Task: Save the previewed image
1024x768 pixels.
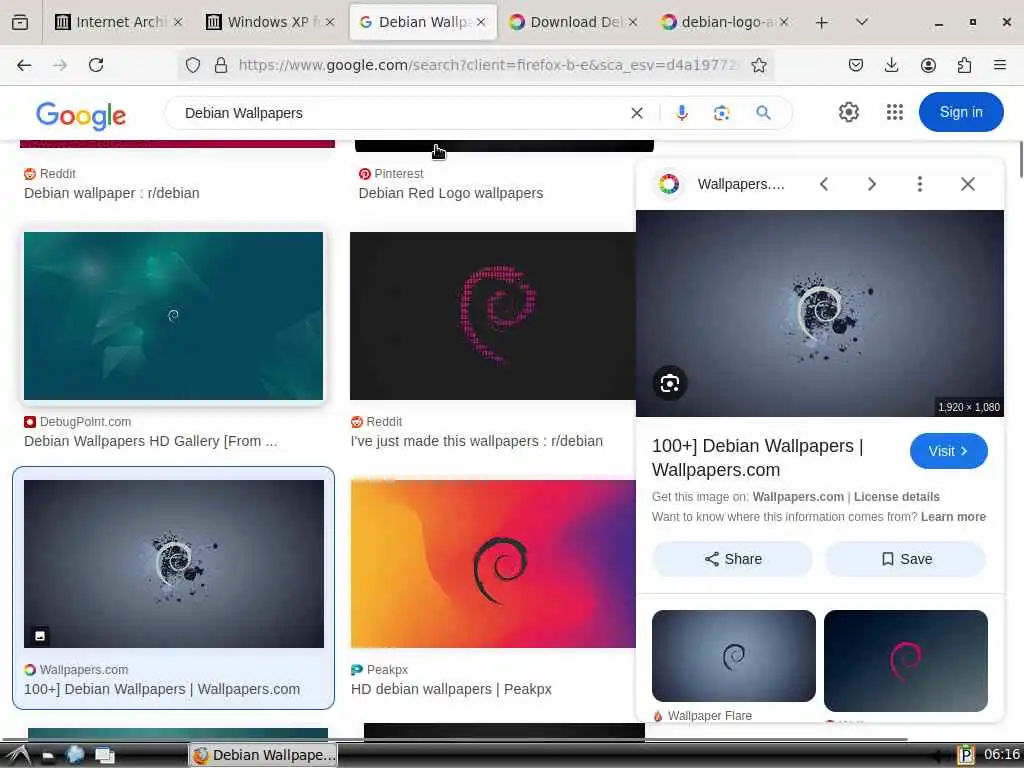Action: click(906, 559)
